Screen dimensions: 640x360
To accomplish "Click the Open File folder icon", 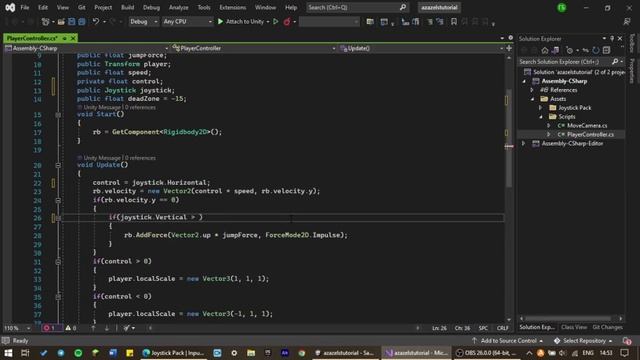I will click(61, 22).
